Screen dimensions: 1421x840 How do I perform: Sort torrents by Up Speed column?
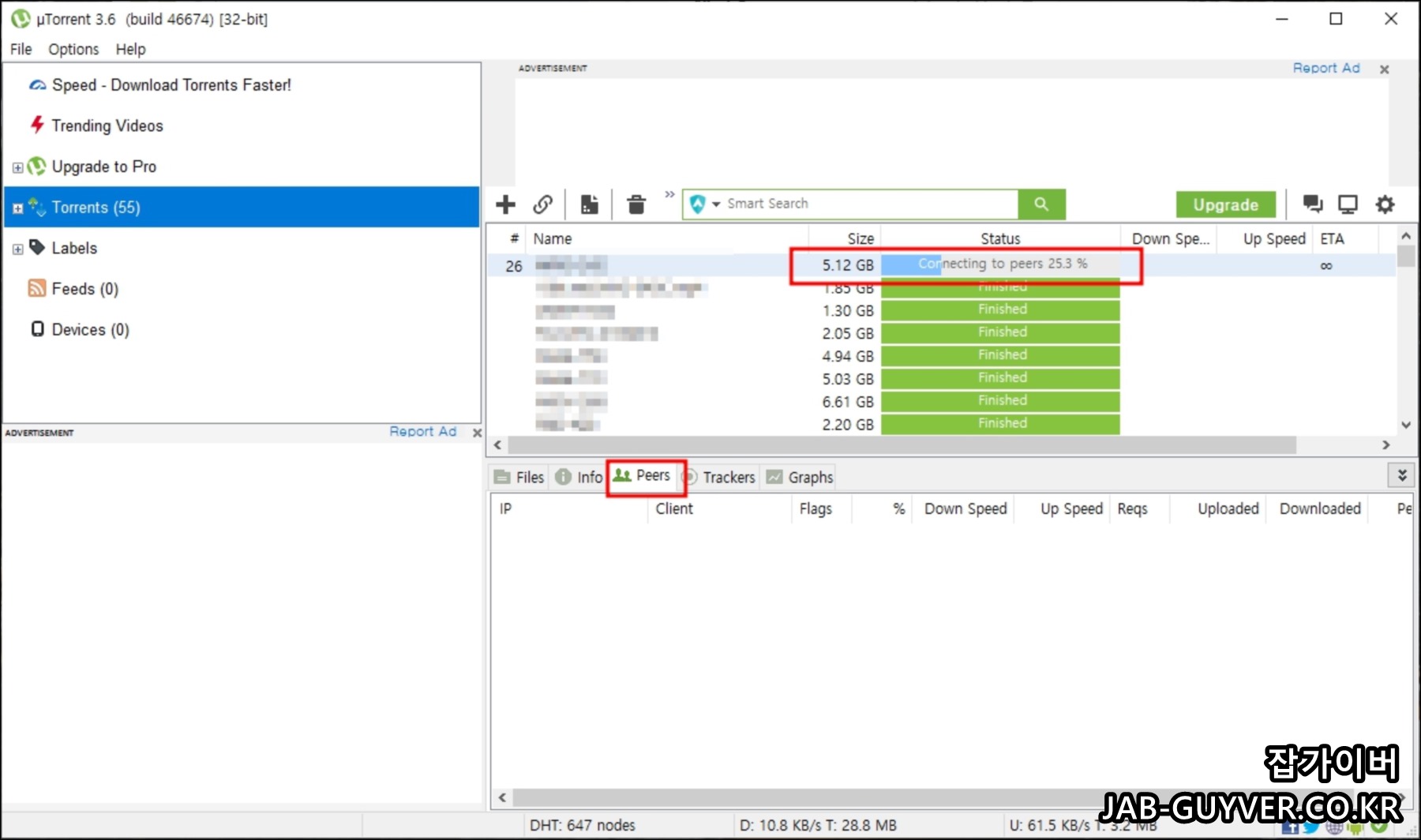pos(1264,238)
